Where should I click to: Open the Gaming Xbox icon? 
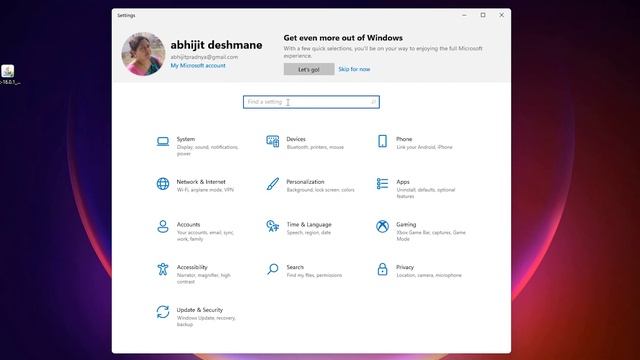pos(382,226)
